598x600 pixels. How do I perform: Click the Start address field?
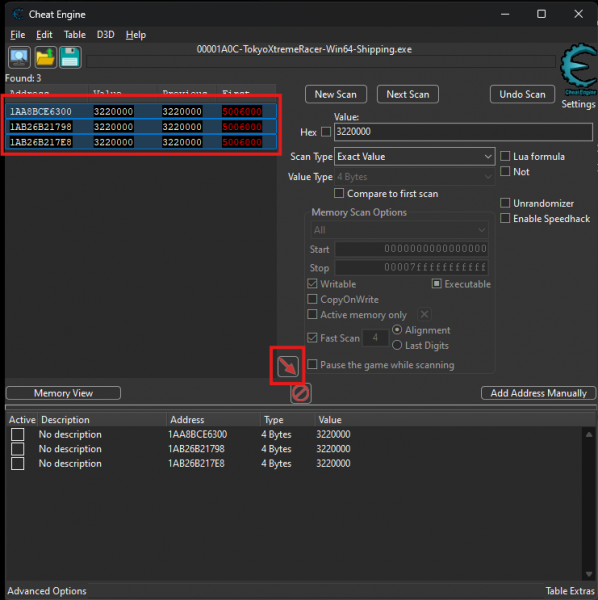coord(411,249)
